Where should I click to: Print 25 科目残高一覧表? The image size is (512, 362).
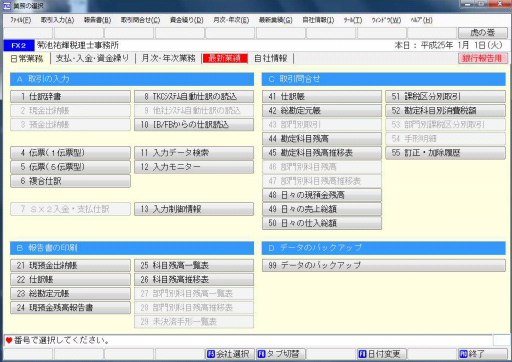tap(194, 266)
